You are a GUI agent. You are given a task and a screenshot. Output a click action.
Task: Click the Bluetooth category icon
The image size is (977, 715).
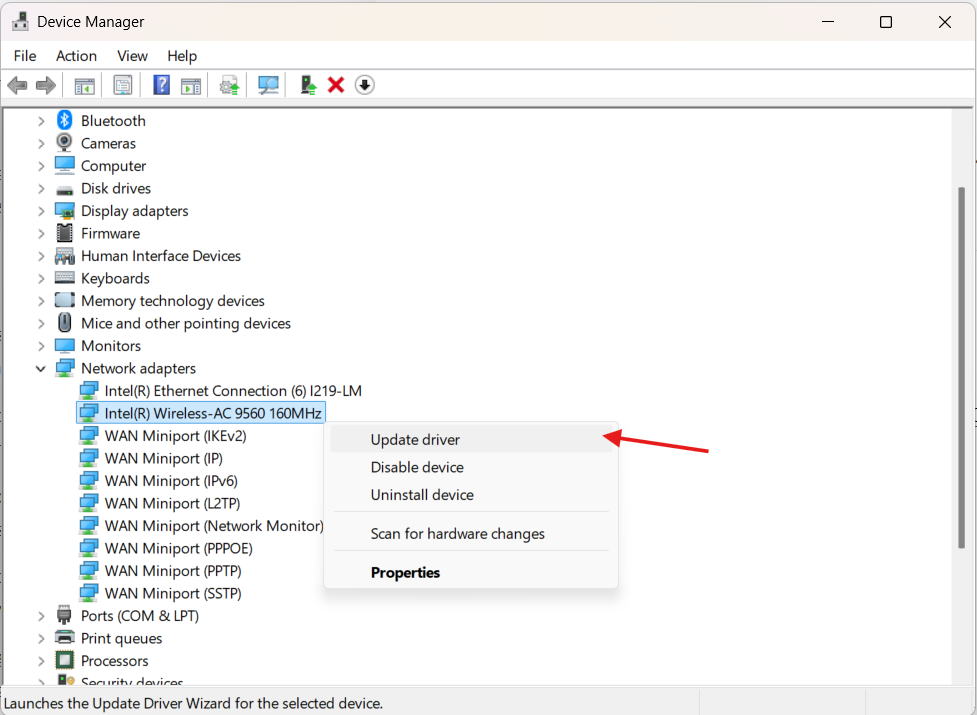click(x=64, y=120)
